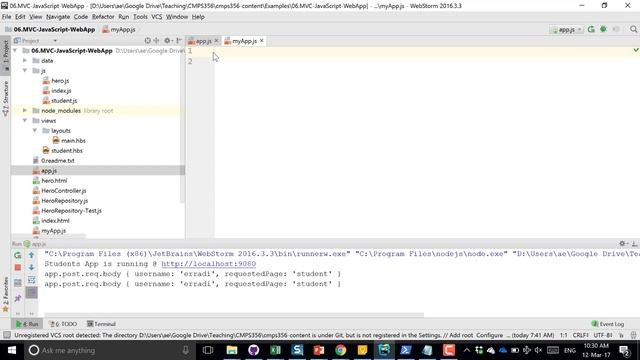Rerun app.js in the Run panel
The width and height of the screenshot is (640, 360).
point(18,255)
